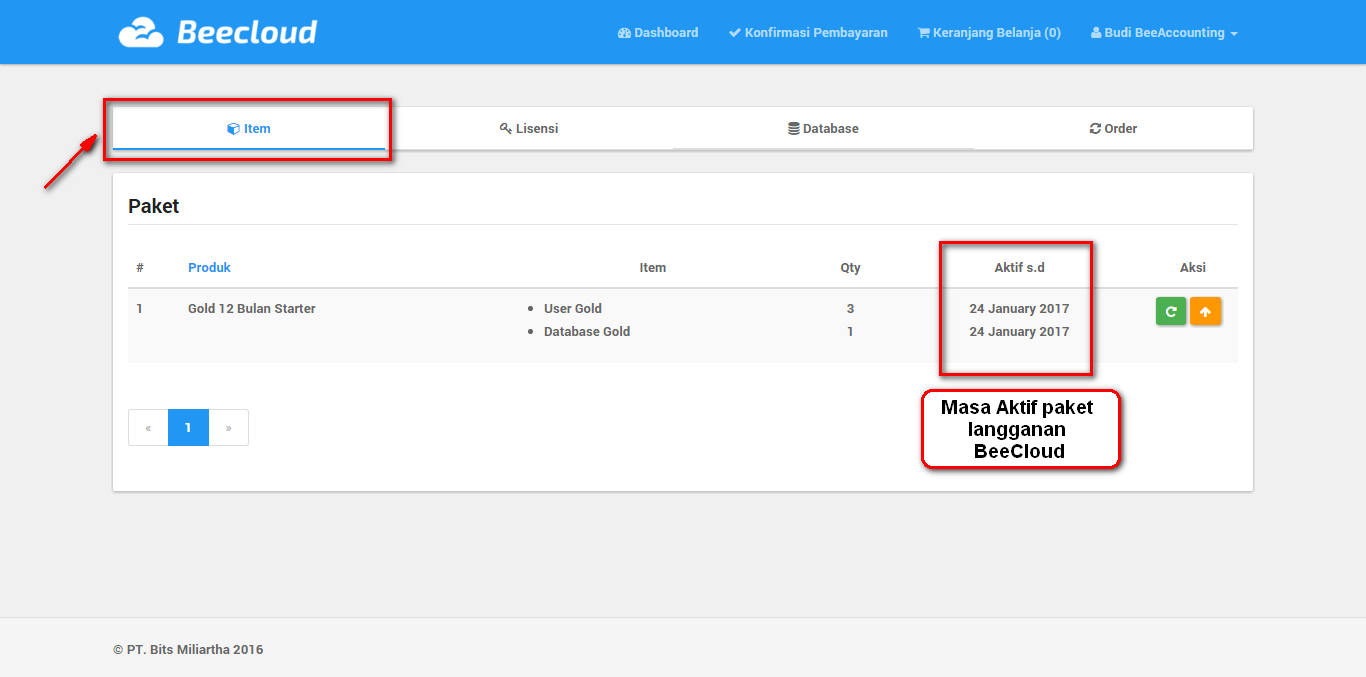Click the PT. Bits Miliartha 2016 footer
The height and width of the screenshot is (677, 1366).
pyautogui.click(x=188, y=650)
